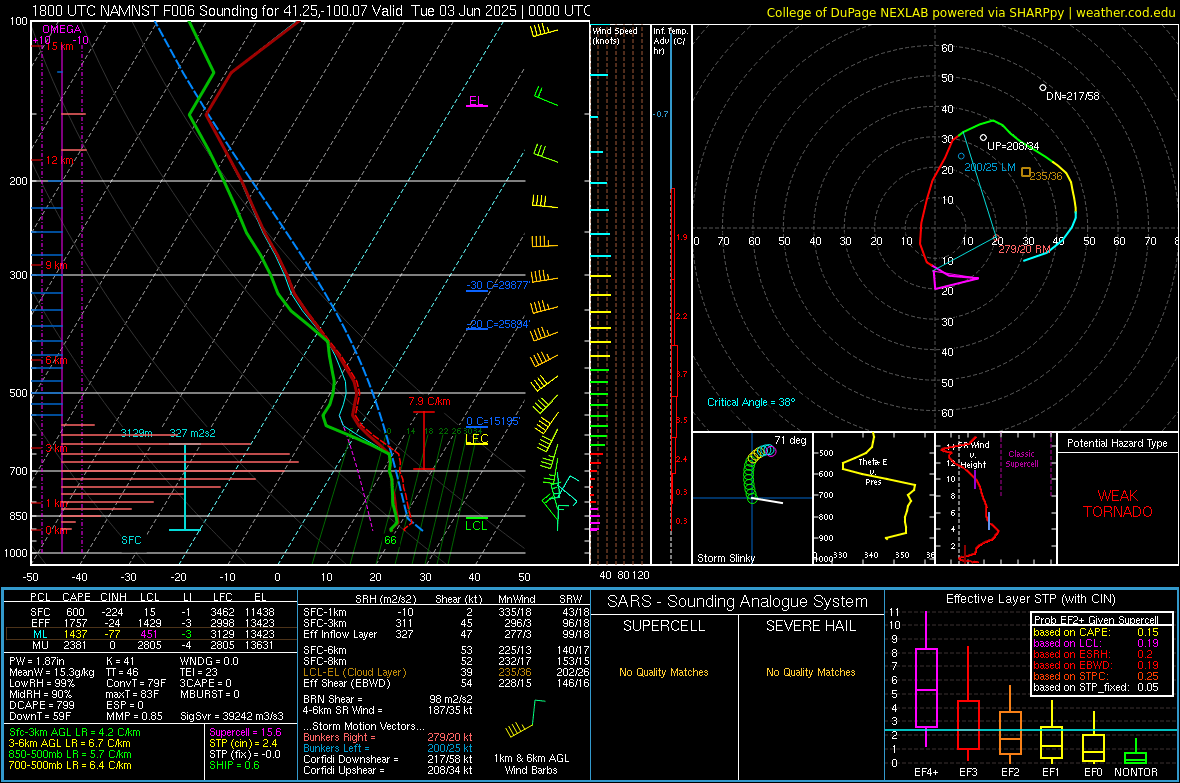1180x783 pixels.
Task: Click the Bunkers Right = 279/20 kt line
Action: (387, 737)
